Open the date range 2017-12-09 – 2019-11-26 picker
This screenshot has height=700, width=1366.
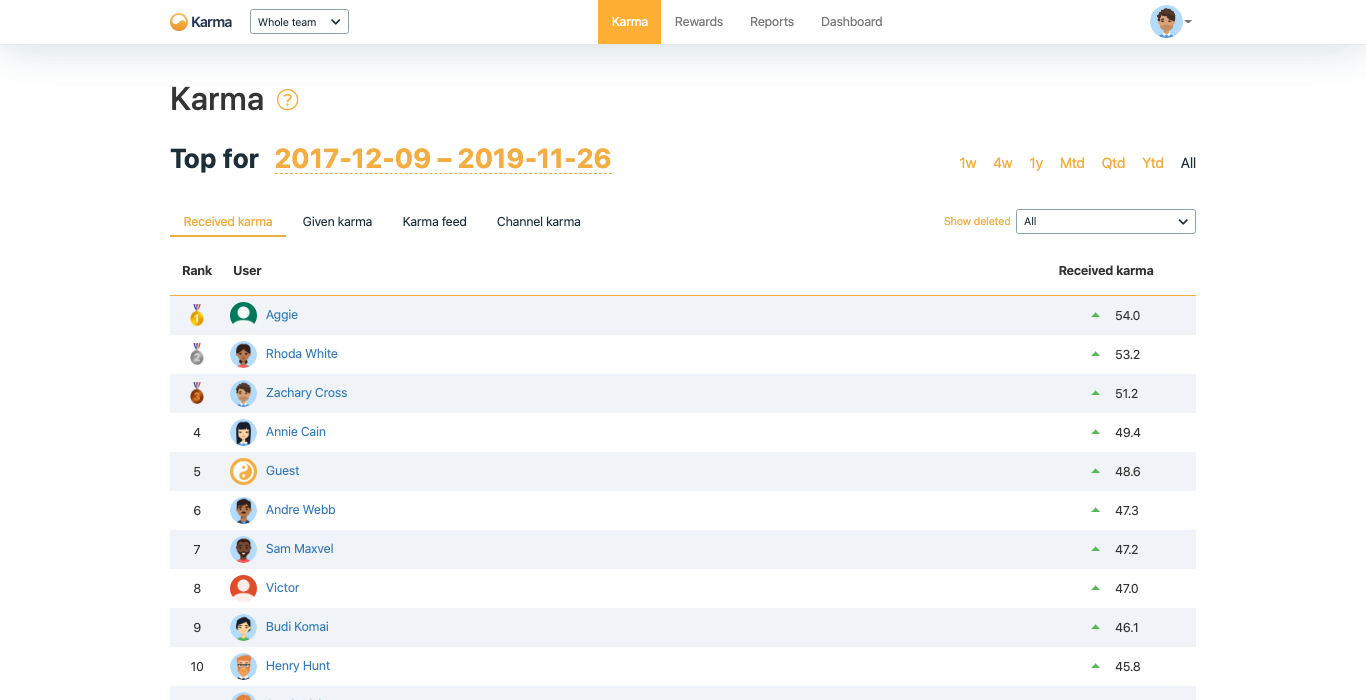coord(443,159)
